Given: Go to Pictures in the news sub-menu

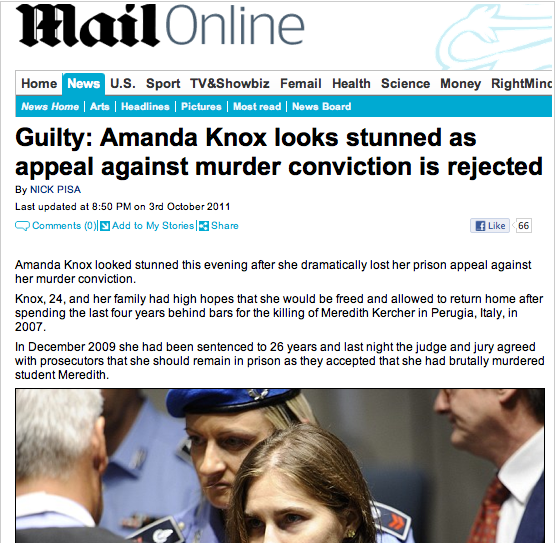Looking at the screenshot, I should (x=201, y=107).
